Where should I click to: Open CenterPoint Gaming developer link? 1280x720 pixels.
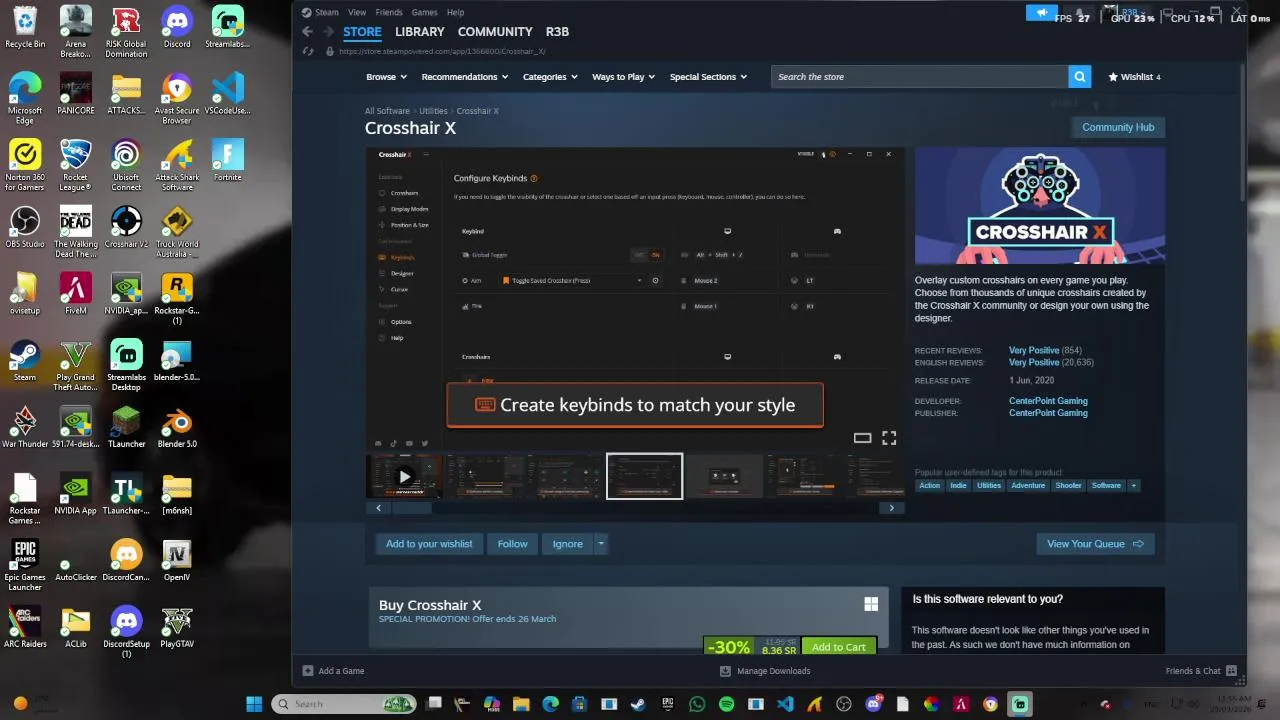pos(1048,401)
